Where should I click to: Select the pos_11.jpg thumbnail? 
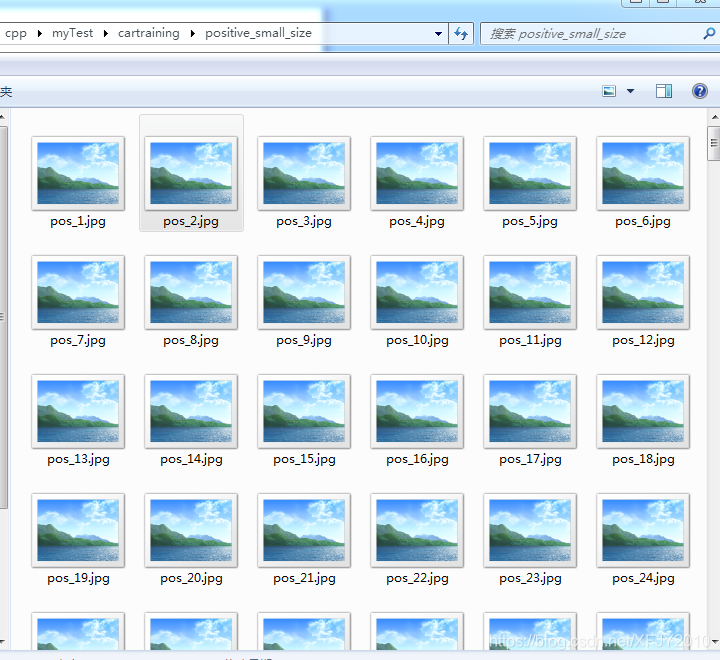[x=530, y=292]
